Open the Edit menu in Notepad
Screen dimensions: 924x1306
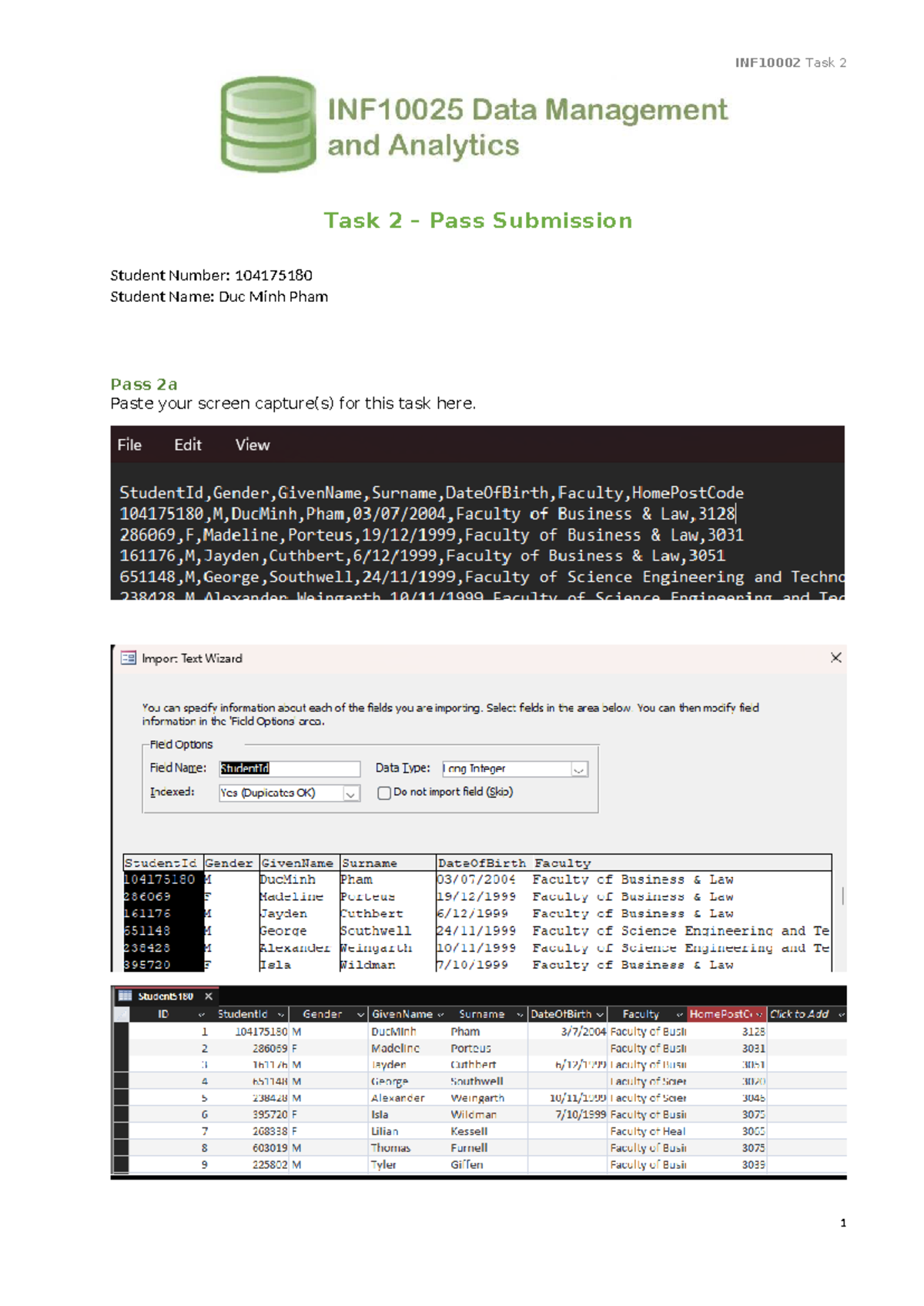point(187,445)
